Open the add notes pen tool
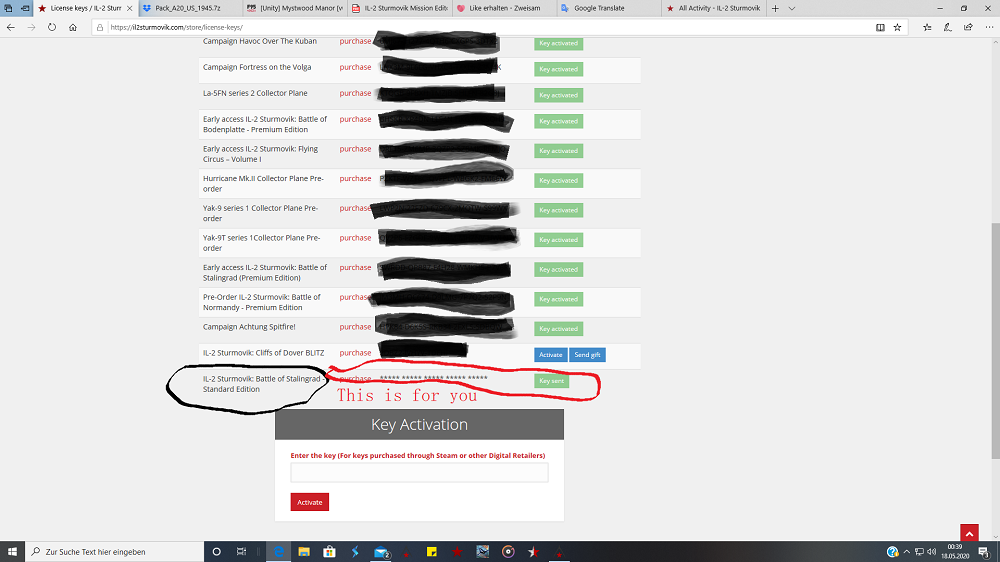 (948, 27)
